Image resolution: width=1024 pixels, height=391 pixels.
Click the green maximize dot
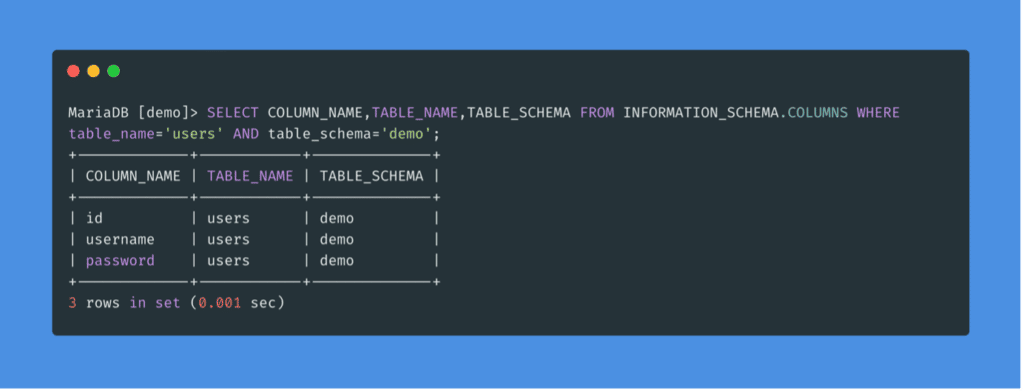(x=114, y=71)
